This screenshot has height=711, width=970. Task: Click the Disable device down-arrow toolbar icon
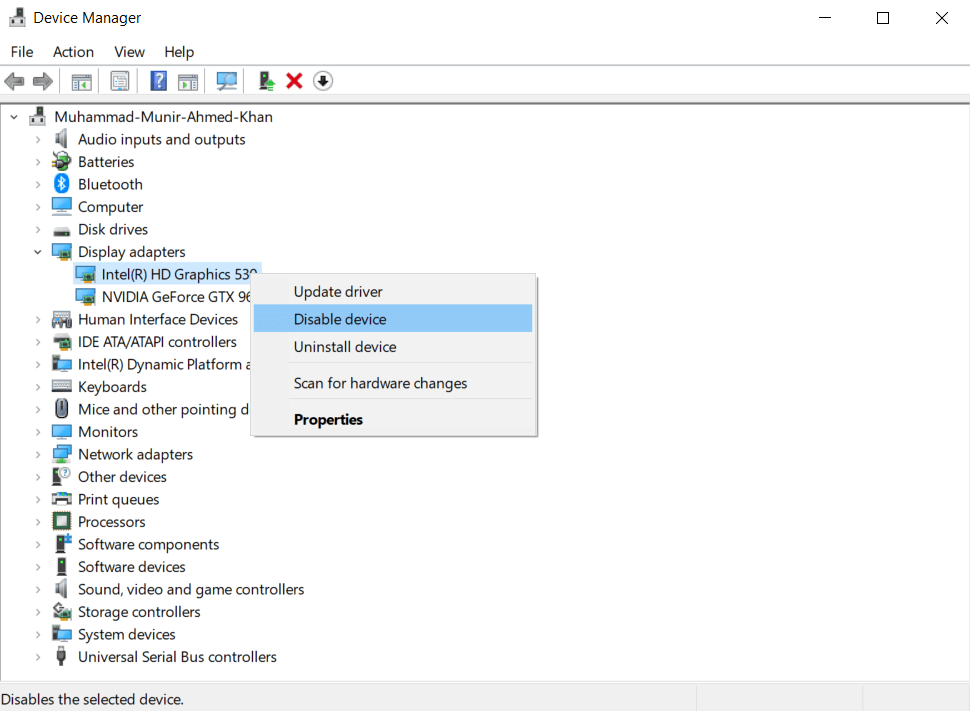coord(322,80)
